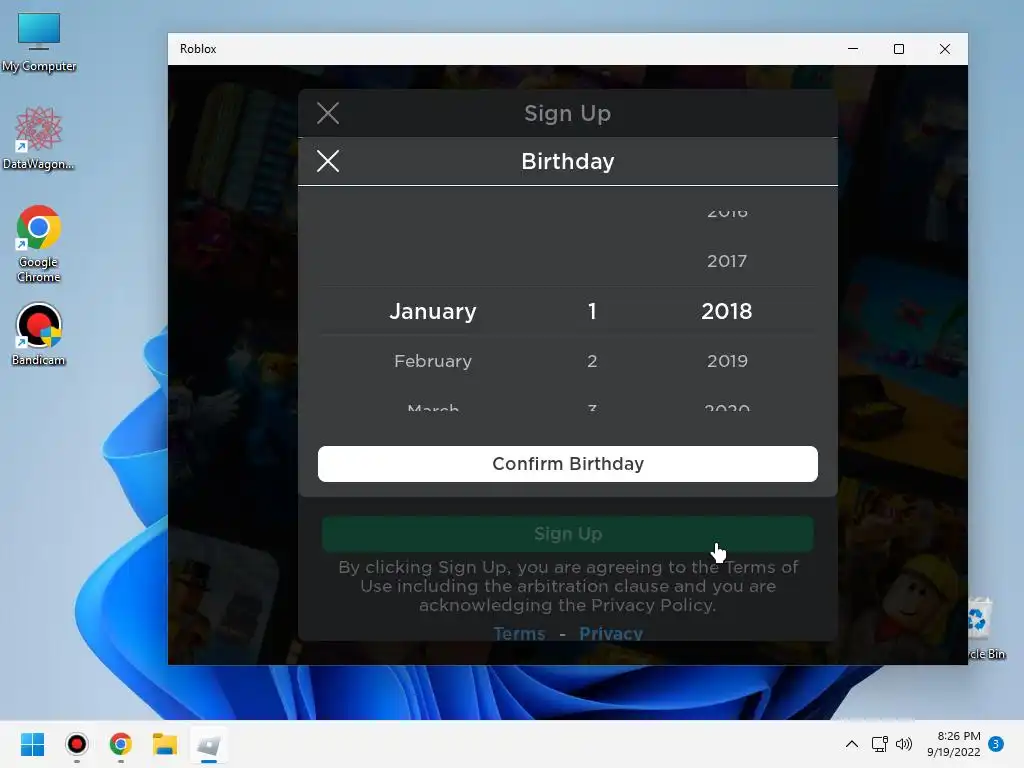Viewport: 1024px width, 768px height.
Task: Choose day 2 in the day column
Action: (592, 361)
